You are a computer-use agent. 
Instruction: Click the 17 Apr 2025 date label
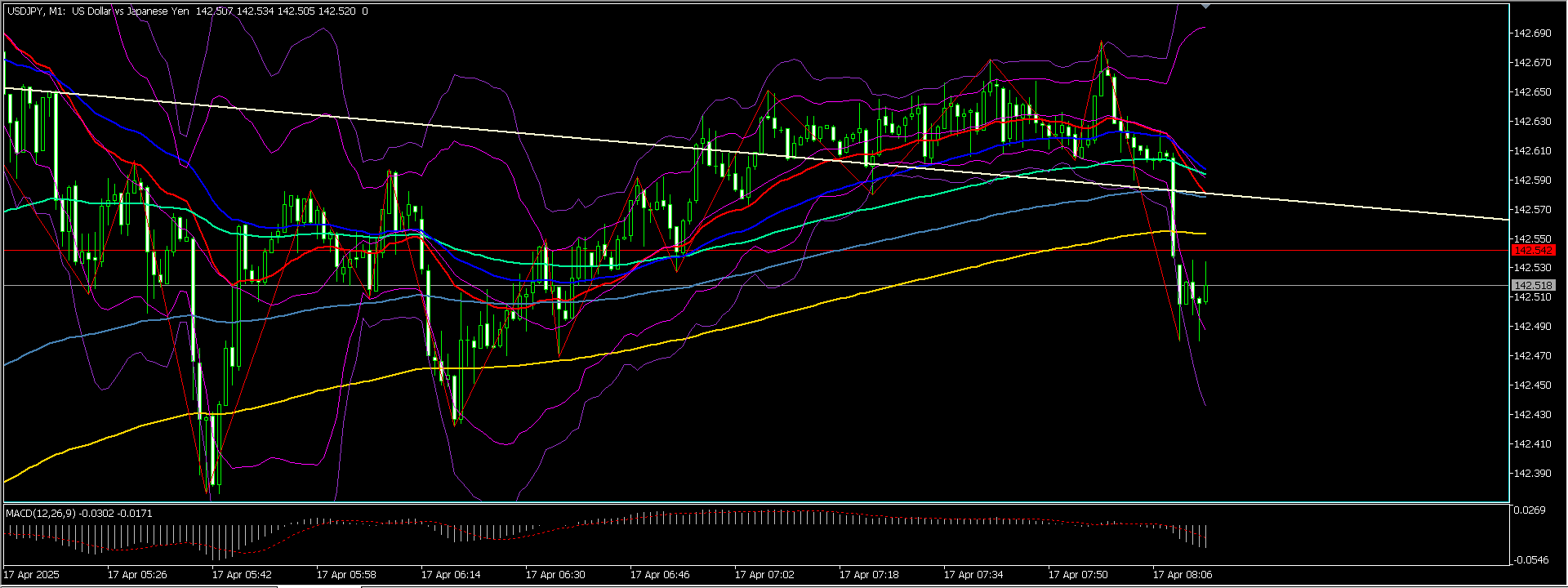pos(32,575)
